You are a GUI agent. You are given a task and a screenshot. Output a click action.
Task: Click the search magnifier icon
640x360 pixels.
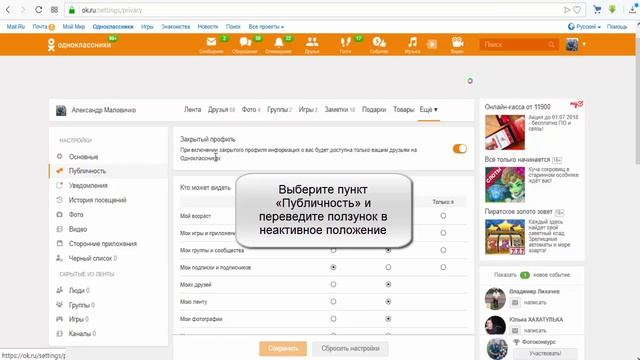(551, 44)
